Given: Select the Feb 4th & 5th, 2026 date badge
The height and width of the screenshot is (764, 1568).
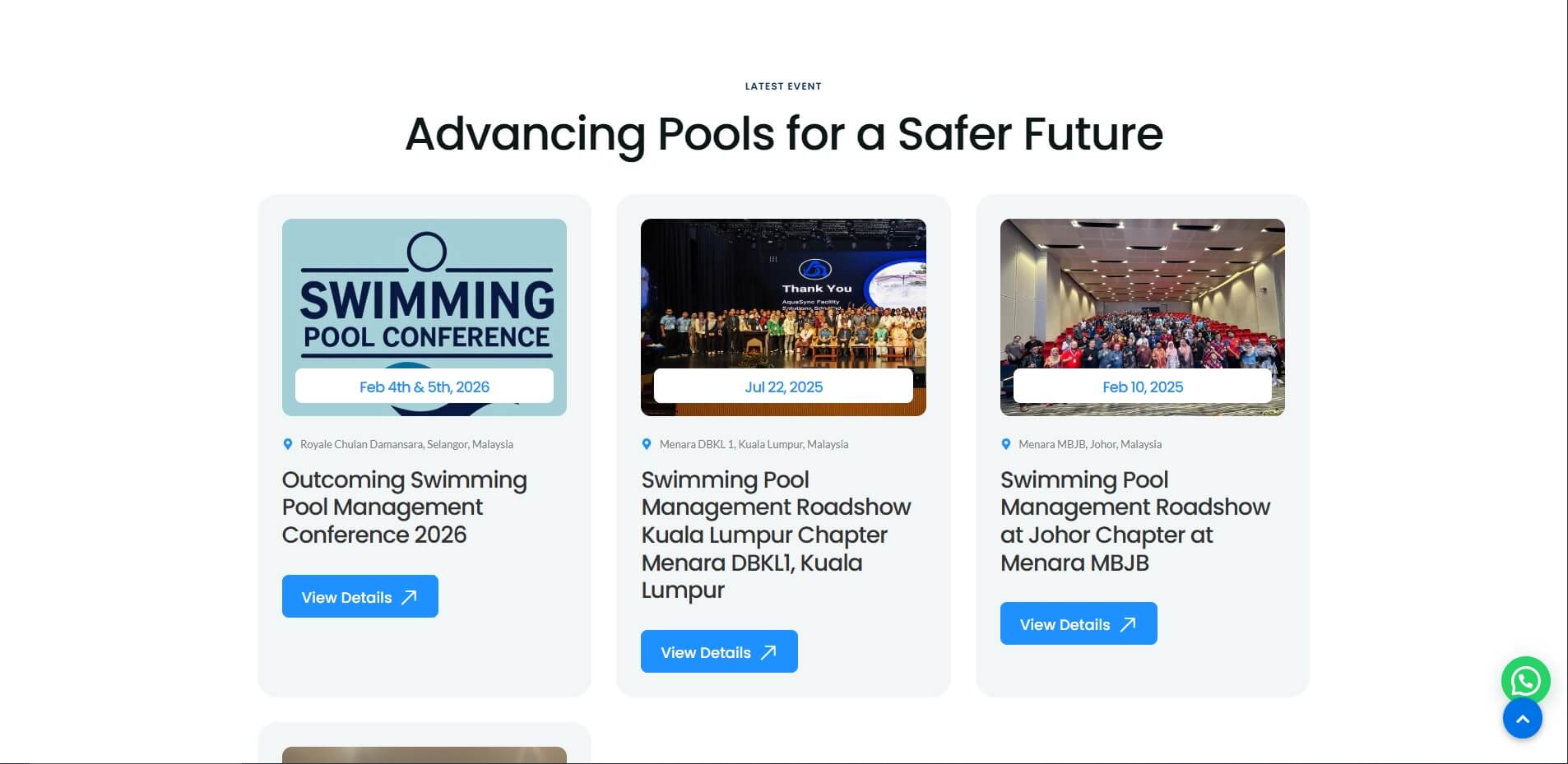Looking at the screenshot, I should pyautogui.click(x=424, y=387).
